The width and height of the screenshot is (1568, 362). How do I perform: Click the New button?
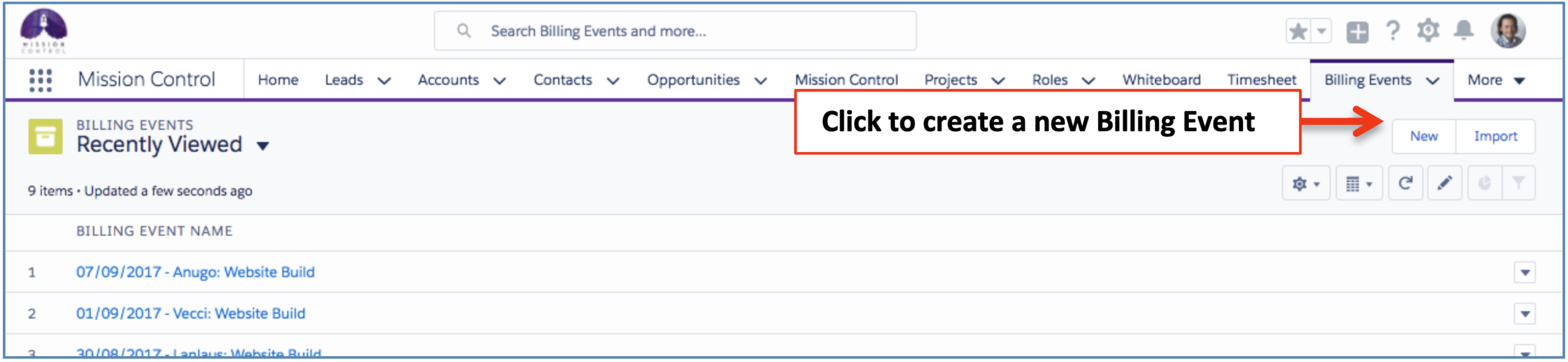tap(1424, 136)
